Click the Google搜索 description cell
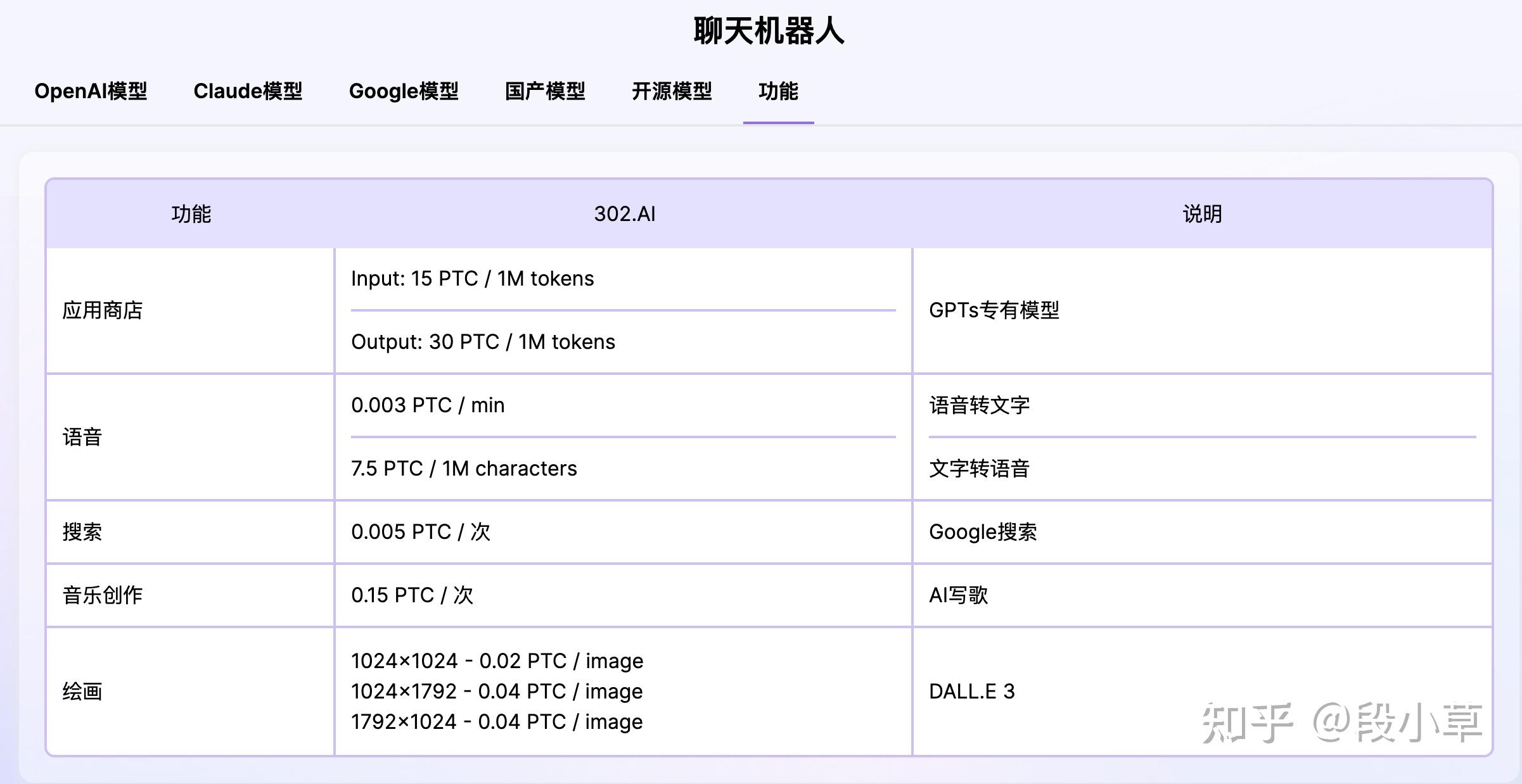 point(984,532)
